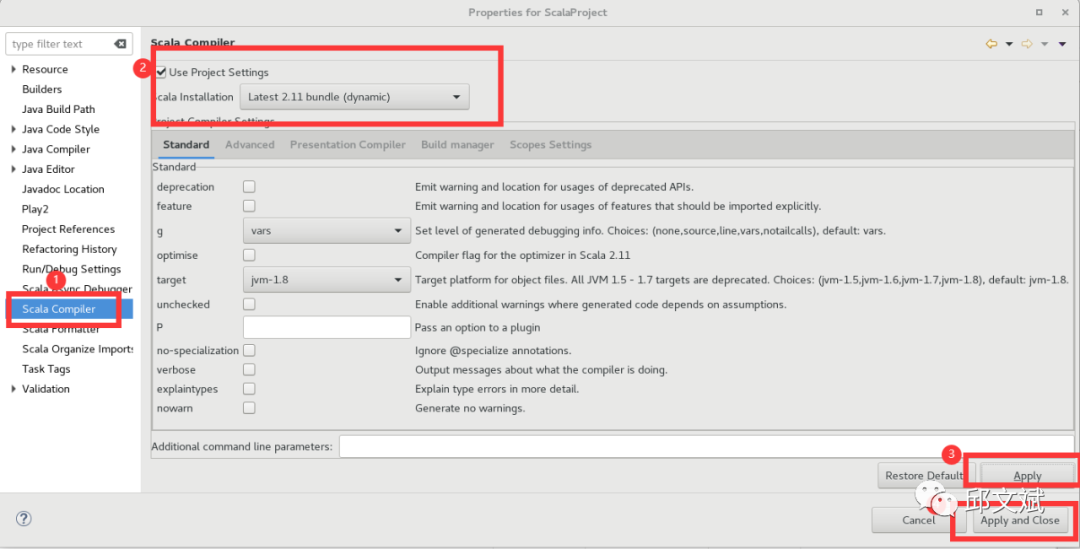Viewport: 1080px width, 549px height.
Task: Toggle the no-specialization checkbox
Action: click(249, 350)
